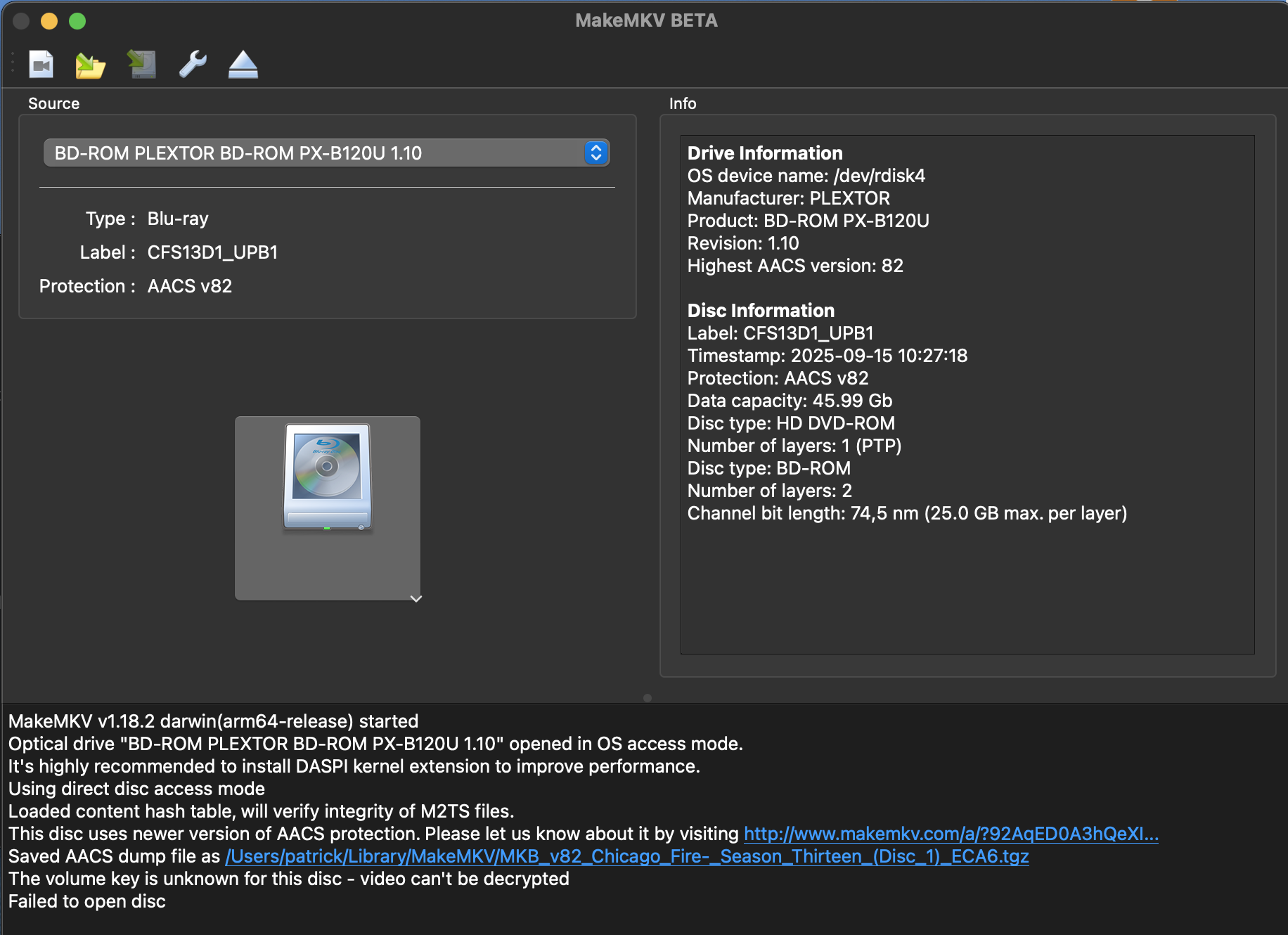This screenshot has width=1288, height=935.
Task: Click the "Failed to open disc" log line
Action: pos(87,901)
